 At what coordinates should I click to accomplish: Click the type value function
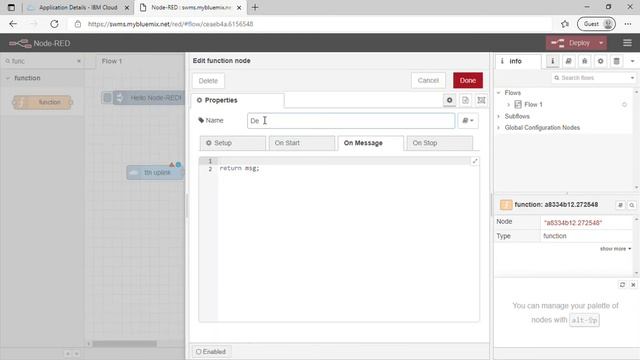555,236
